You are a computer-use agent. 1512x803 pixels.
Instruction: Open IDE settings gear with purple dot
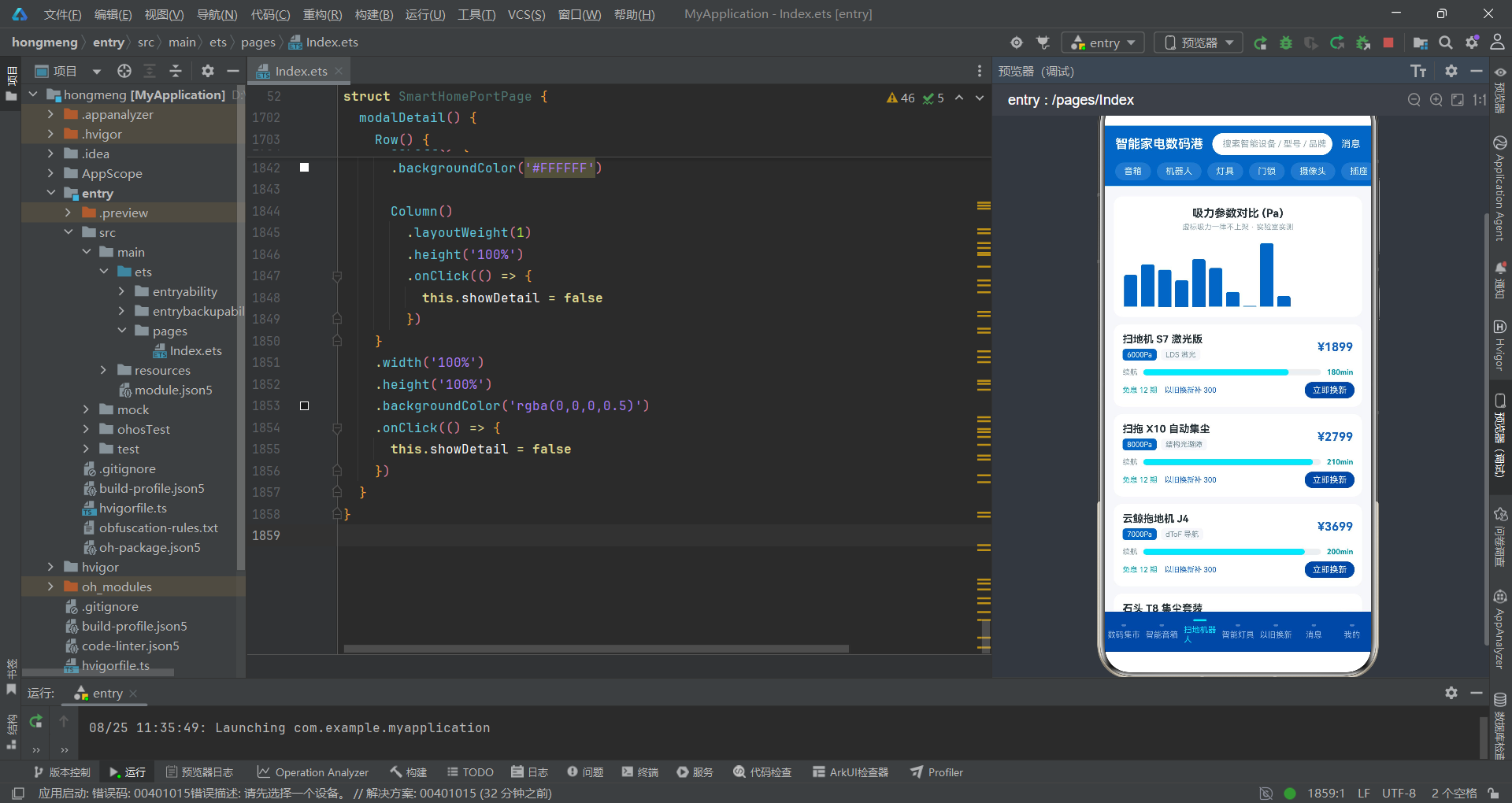point(1472,43)
